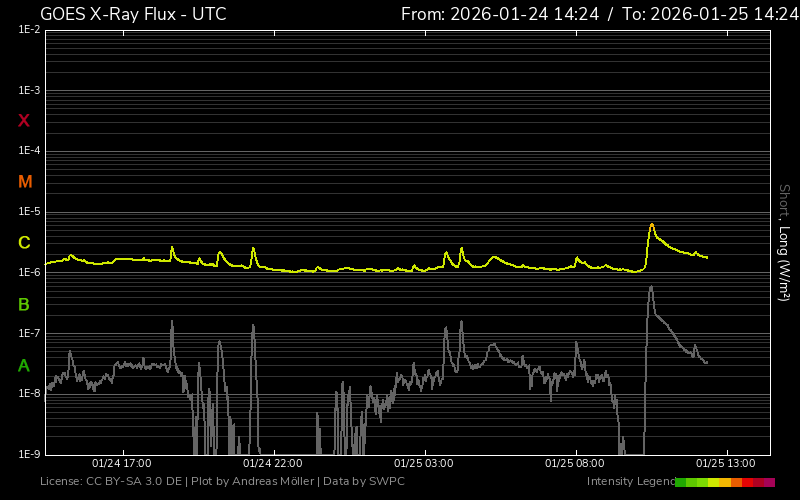800x500 pixels.
Task: Click the '01/24 17:00' time axis label
Action: pos(121,463)
